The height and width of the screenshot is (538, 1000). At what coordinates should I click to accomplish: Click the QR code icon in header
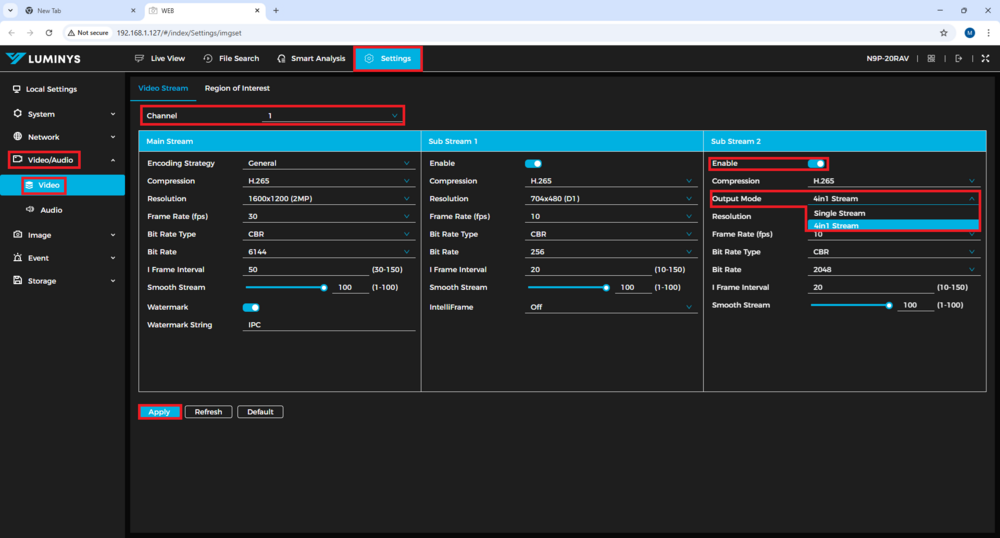[931, 59]
